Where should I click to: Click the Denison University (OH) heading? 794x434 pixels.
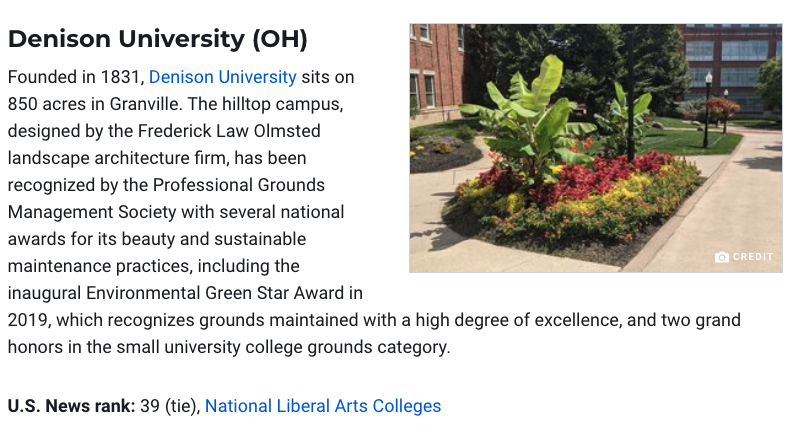point(157,39)
